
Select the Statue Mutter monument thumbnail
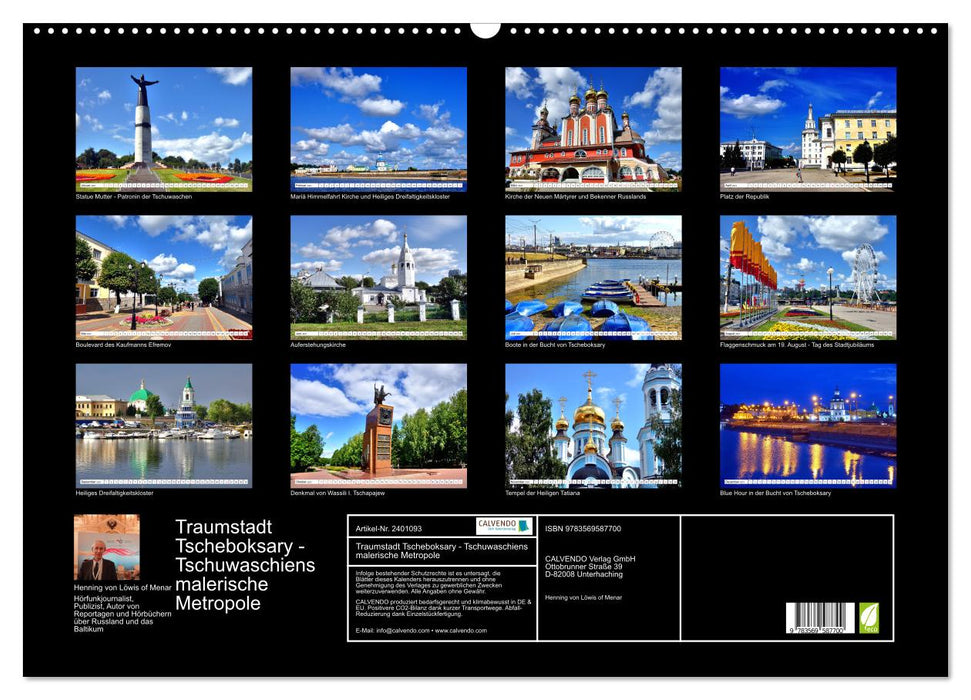point(163,129)
